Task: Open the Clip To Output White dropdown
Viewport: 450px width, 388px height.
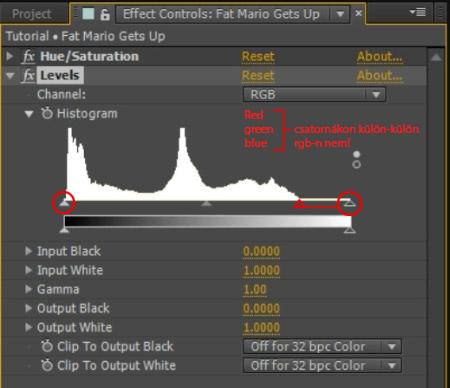Action: [322, 366]
